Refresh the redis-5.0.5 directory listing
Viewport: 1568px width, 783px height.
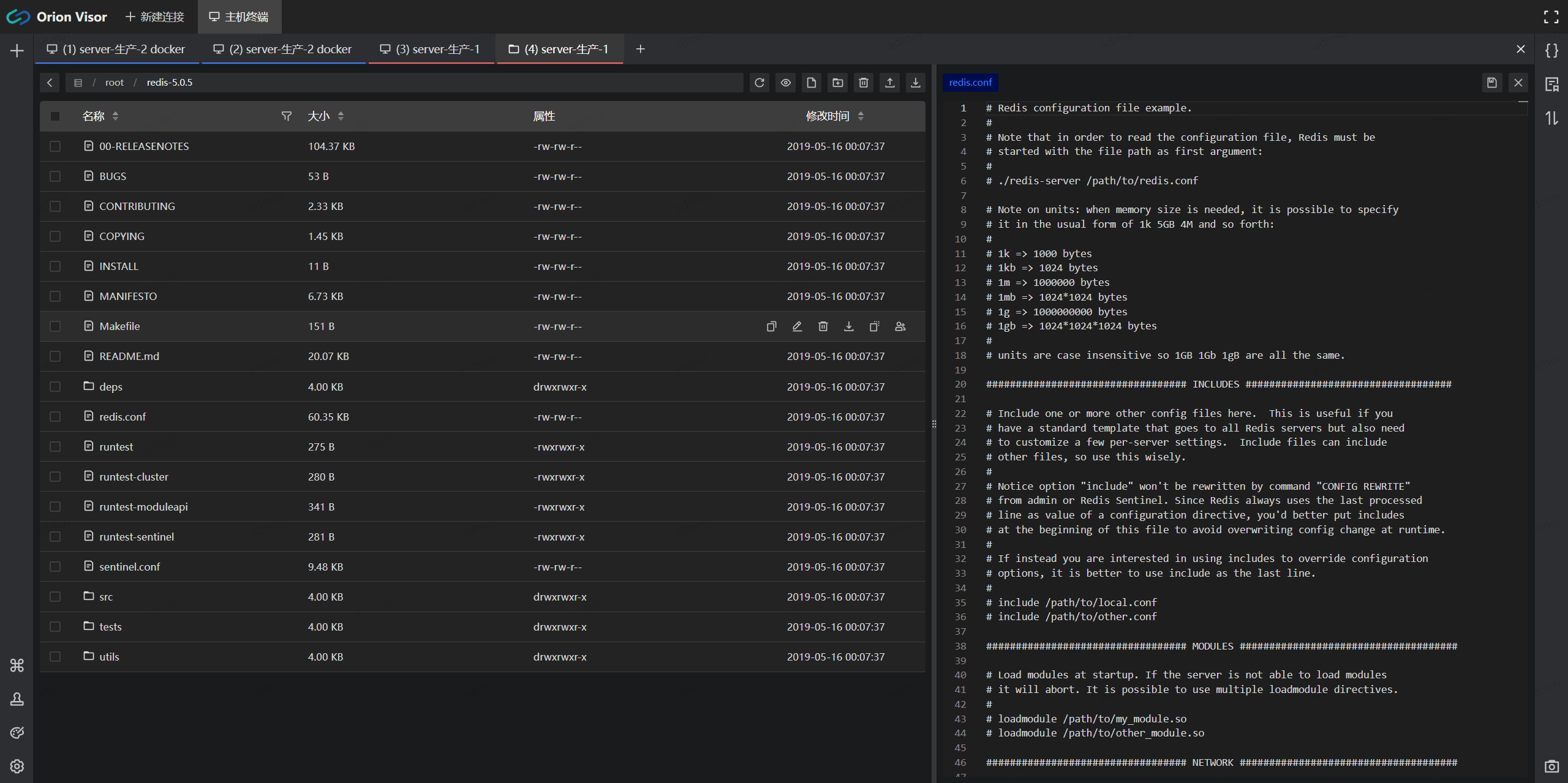[759, 83]
